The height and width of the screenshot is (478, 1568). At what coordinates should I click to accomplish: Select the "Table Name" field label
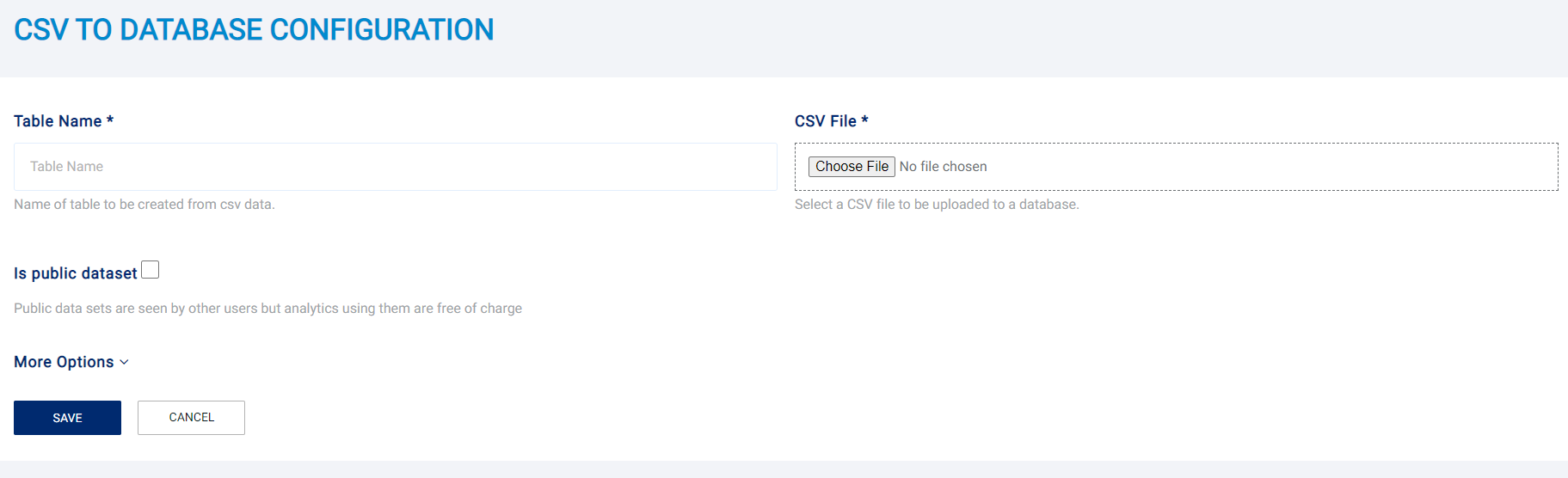click(x=58, y=121)
